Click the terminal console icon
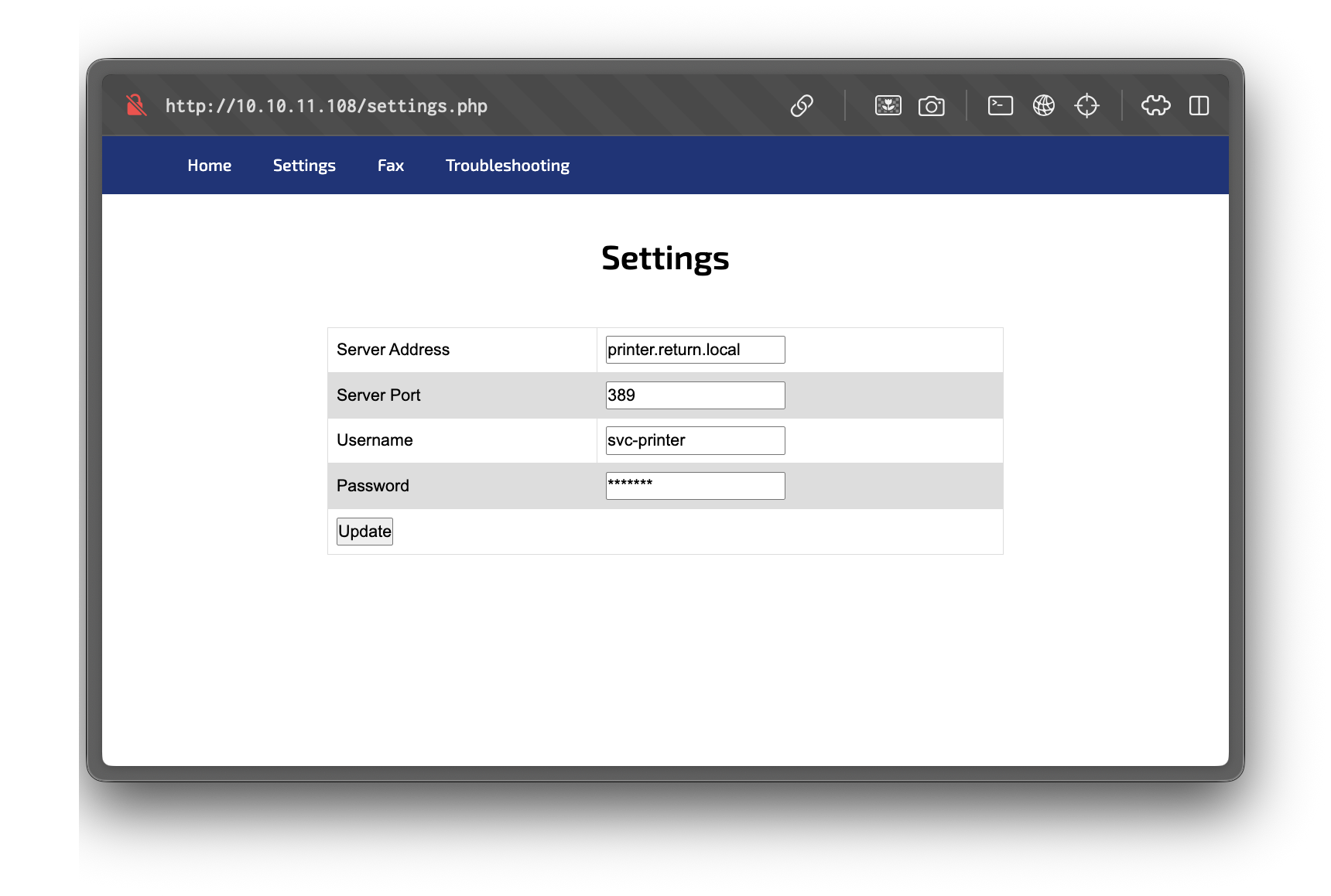The image size is (1331, 896). [x=1000, y=105]
